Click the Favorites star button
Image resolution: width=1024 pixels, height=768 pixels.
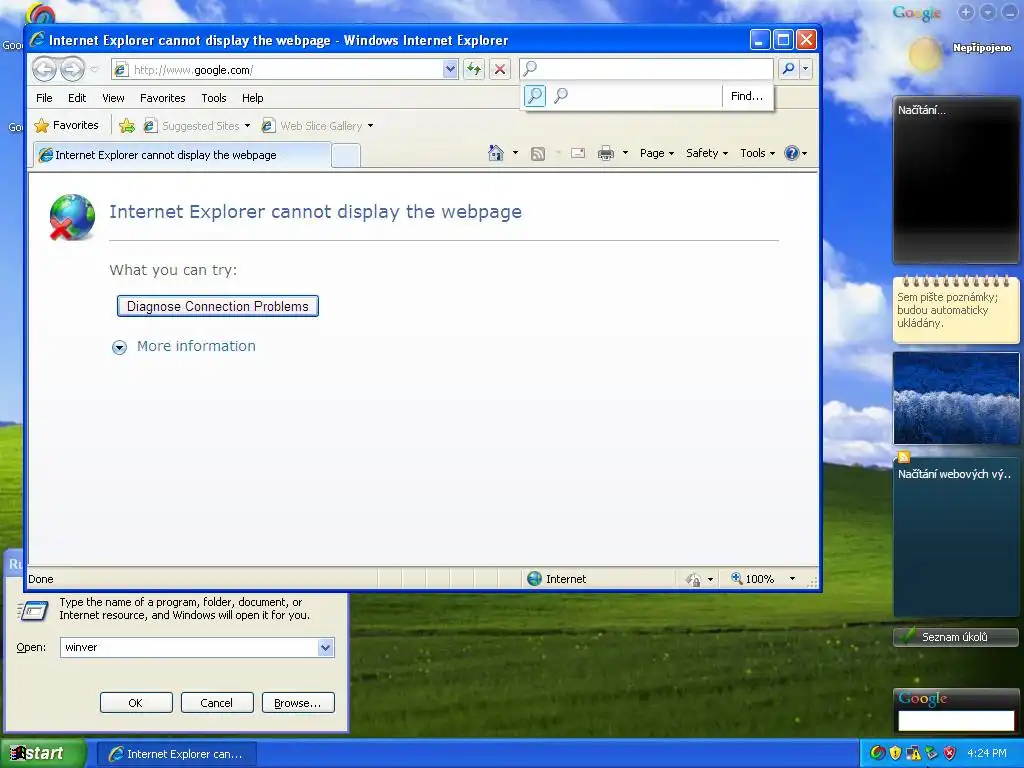67,125
